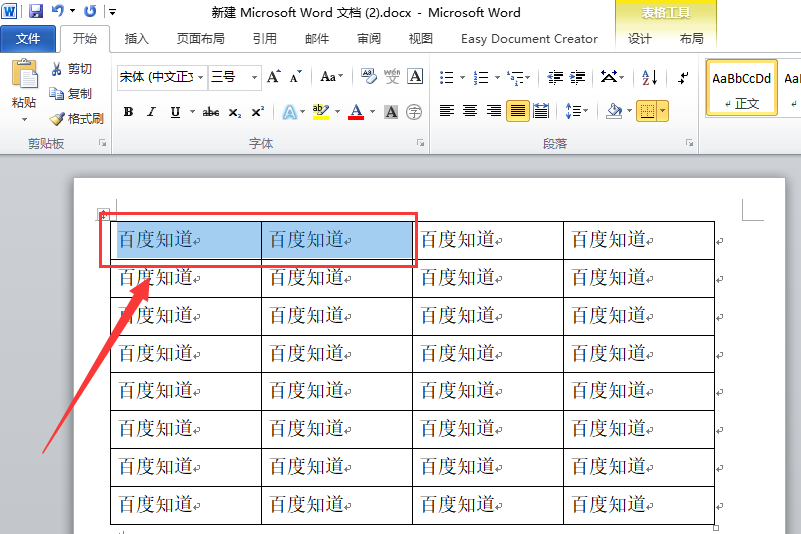Click the Copy (复制) button
Screen dimensions: 801x534
coord(71,94)
